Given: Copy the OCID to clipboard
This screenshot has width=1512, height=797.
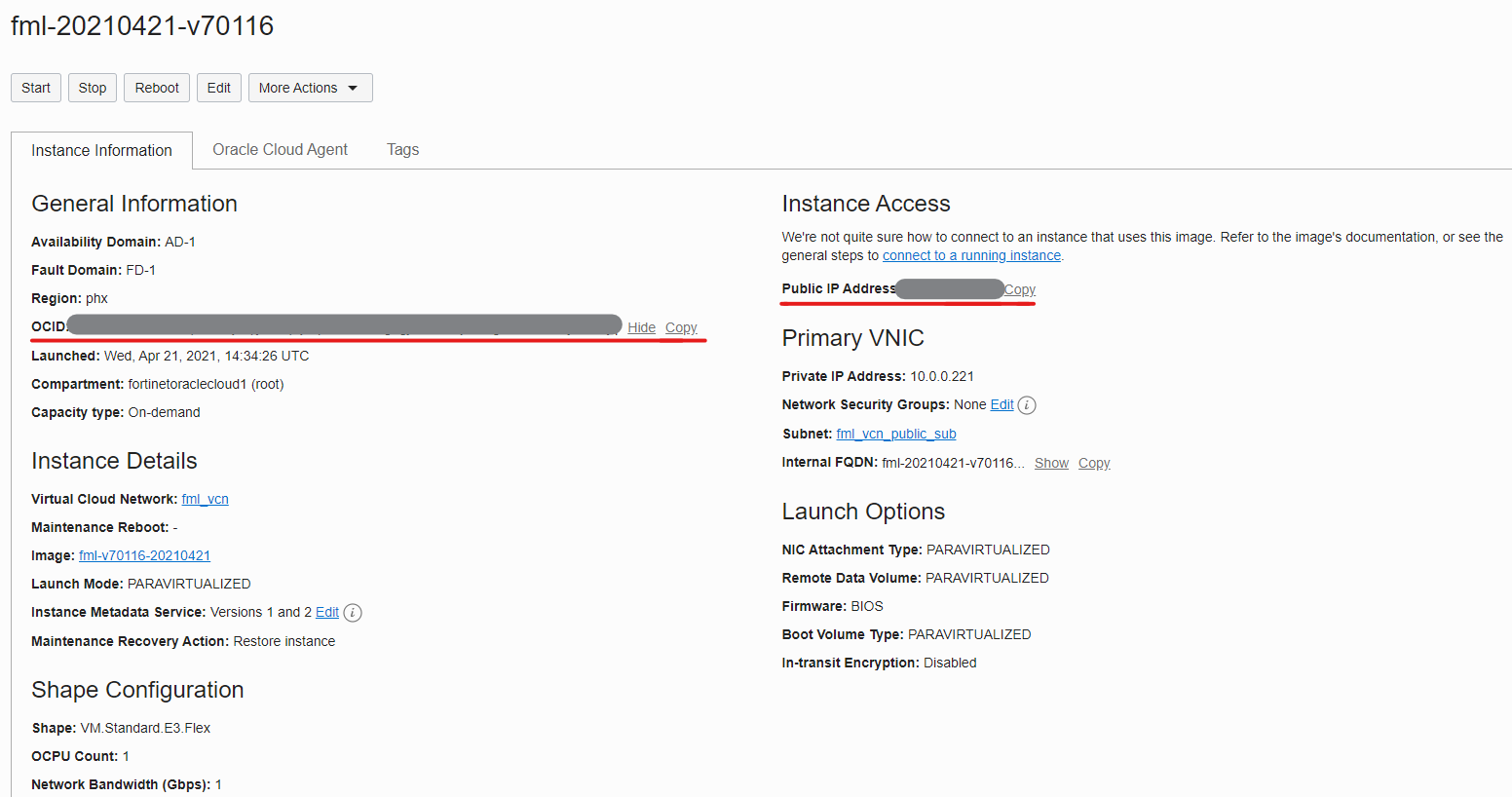Looking at the screenshot, I should click(681, 327).
